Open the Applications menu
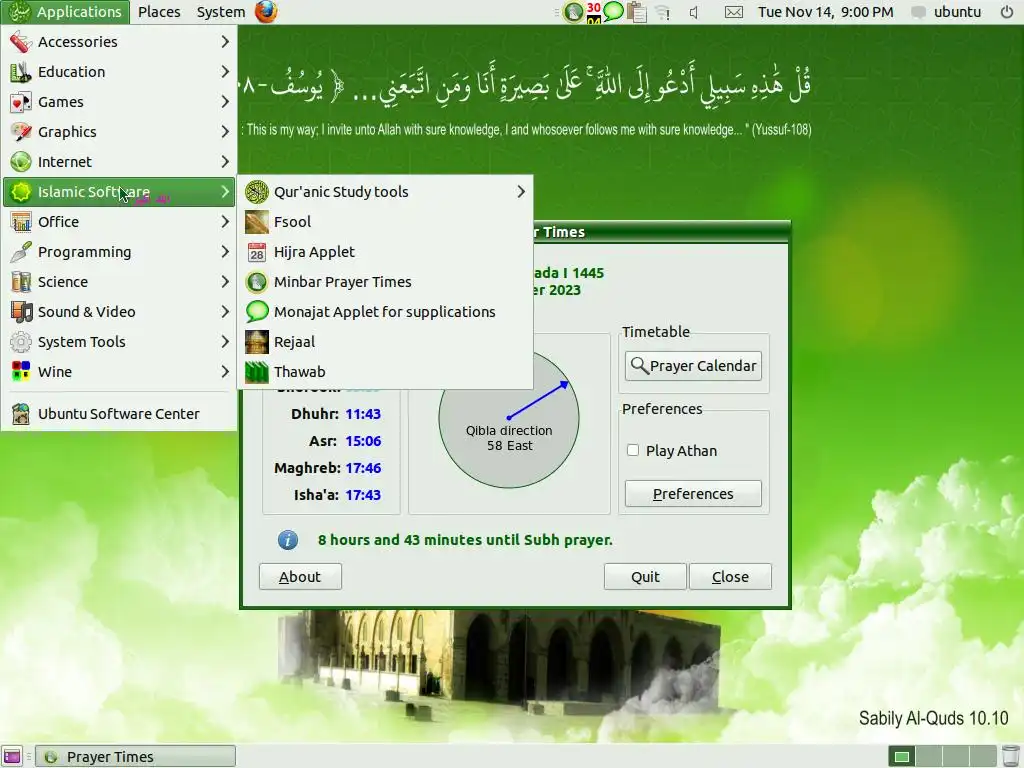Screen dimensions: 1024x768 [65, 12]
